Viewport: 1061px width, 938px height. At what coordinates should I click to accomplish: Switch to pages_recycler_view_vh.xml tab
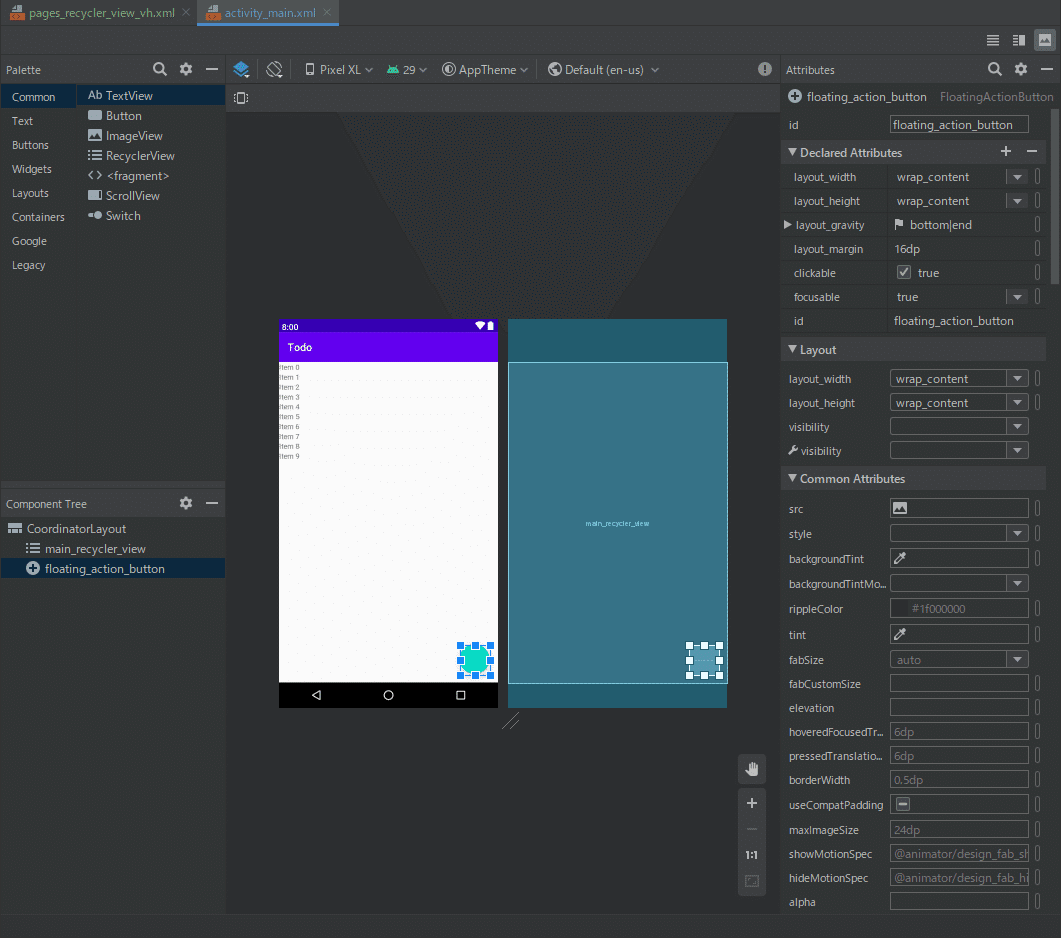tap(98, 13)
